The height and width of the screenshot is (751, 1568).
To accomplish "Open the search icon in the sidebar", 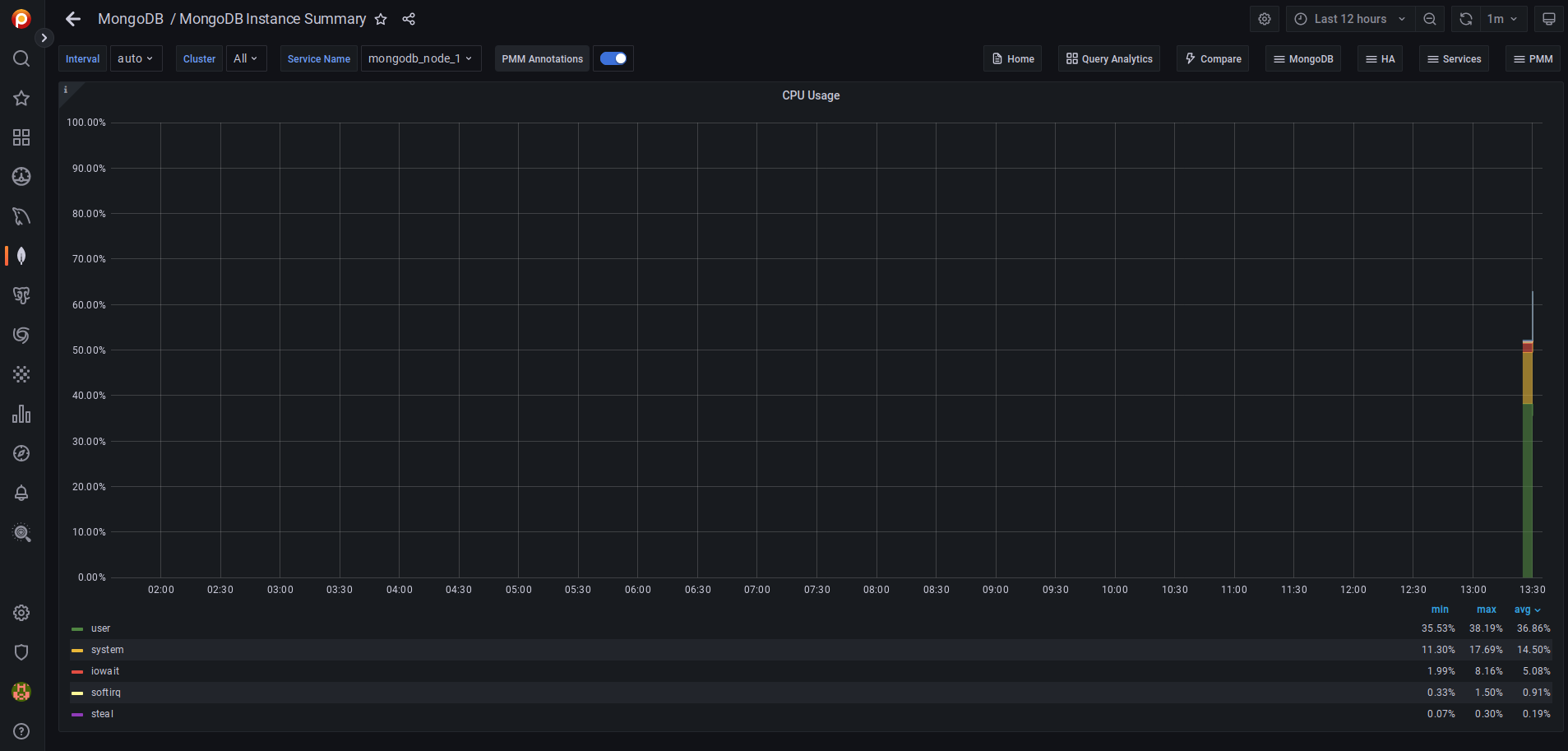I will pyautogui.click(x=21, y=58).
